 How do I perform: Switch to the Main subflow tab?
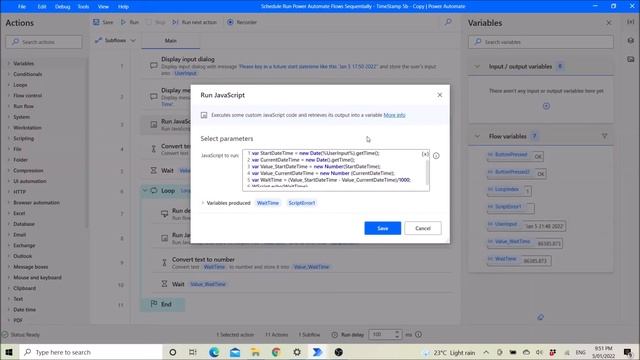click(171, 40)
